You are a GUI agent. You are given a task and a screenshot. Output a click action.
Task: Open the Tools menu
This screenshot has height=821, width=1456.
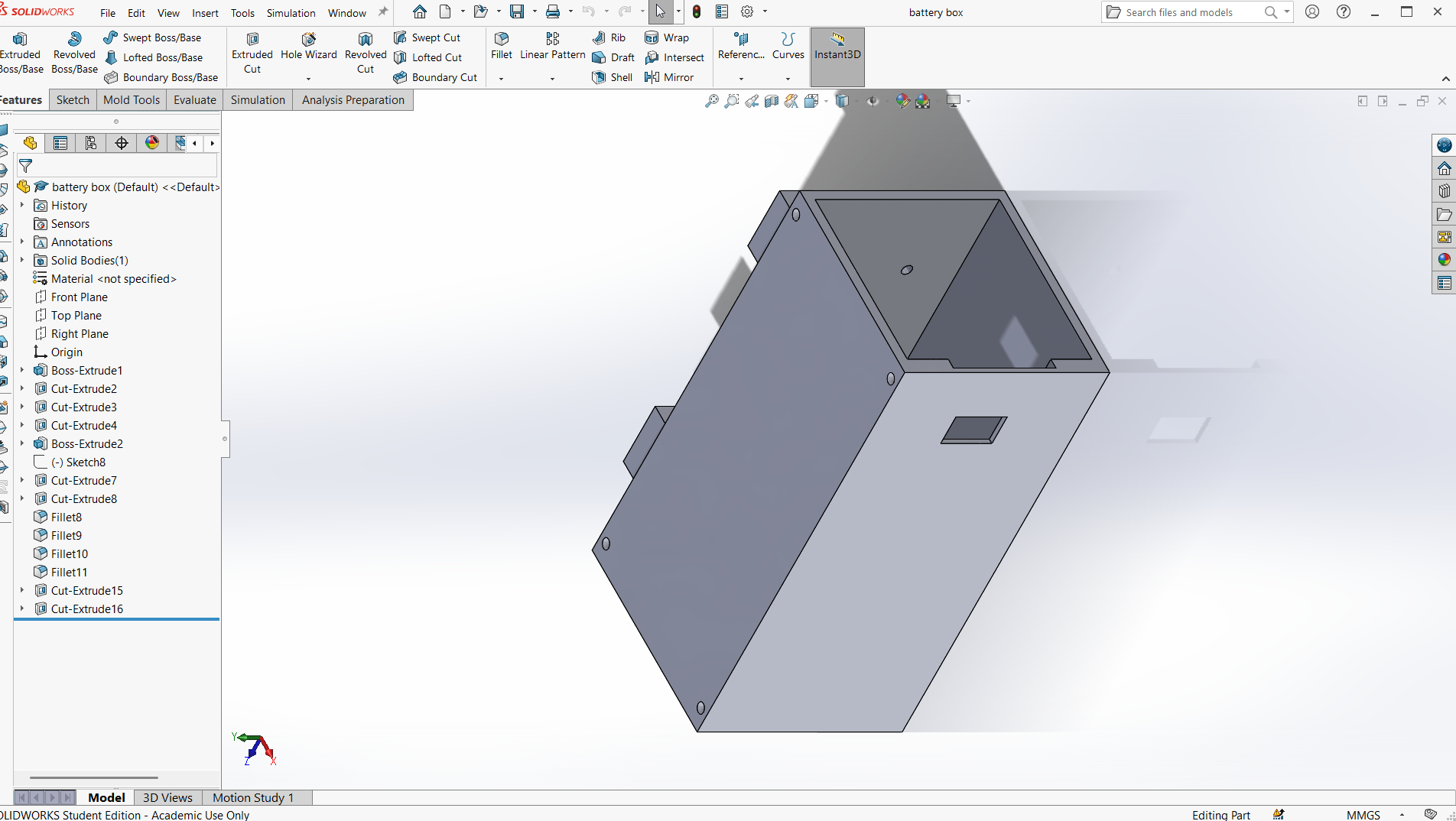tap(242, 13)
